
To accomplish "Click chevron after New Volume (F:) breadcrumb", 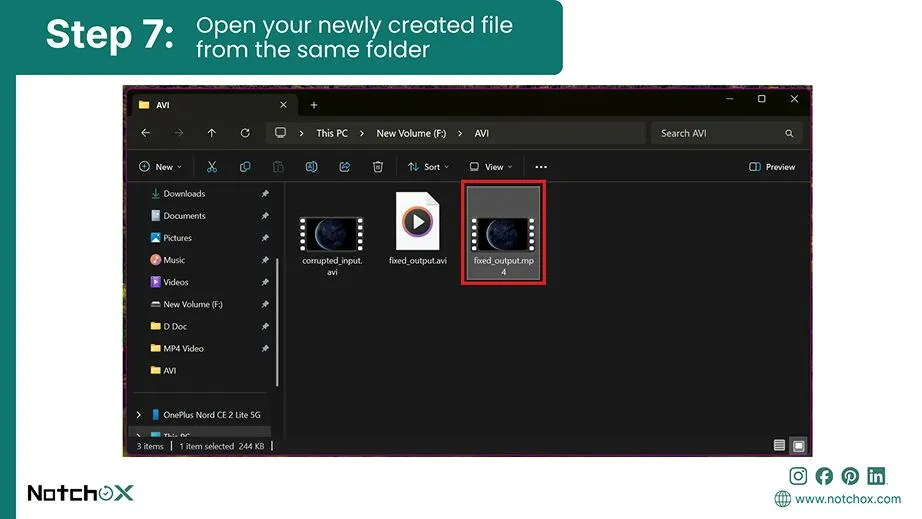I will [460, 133].
